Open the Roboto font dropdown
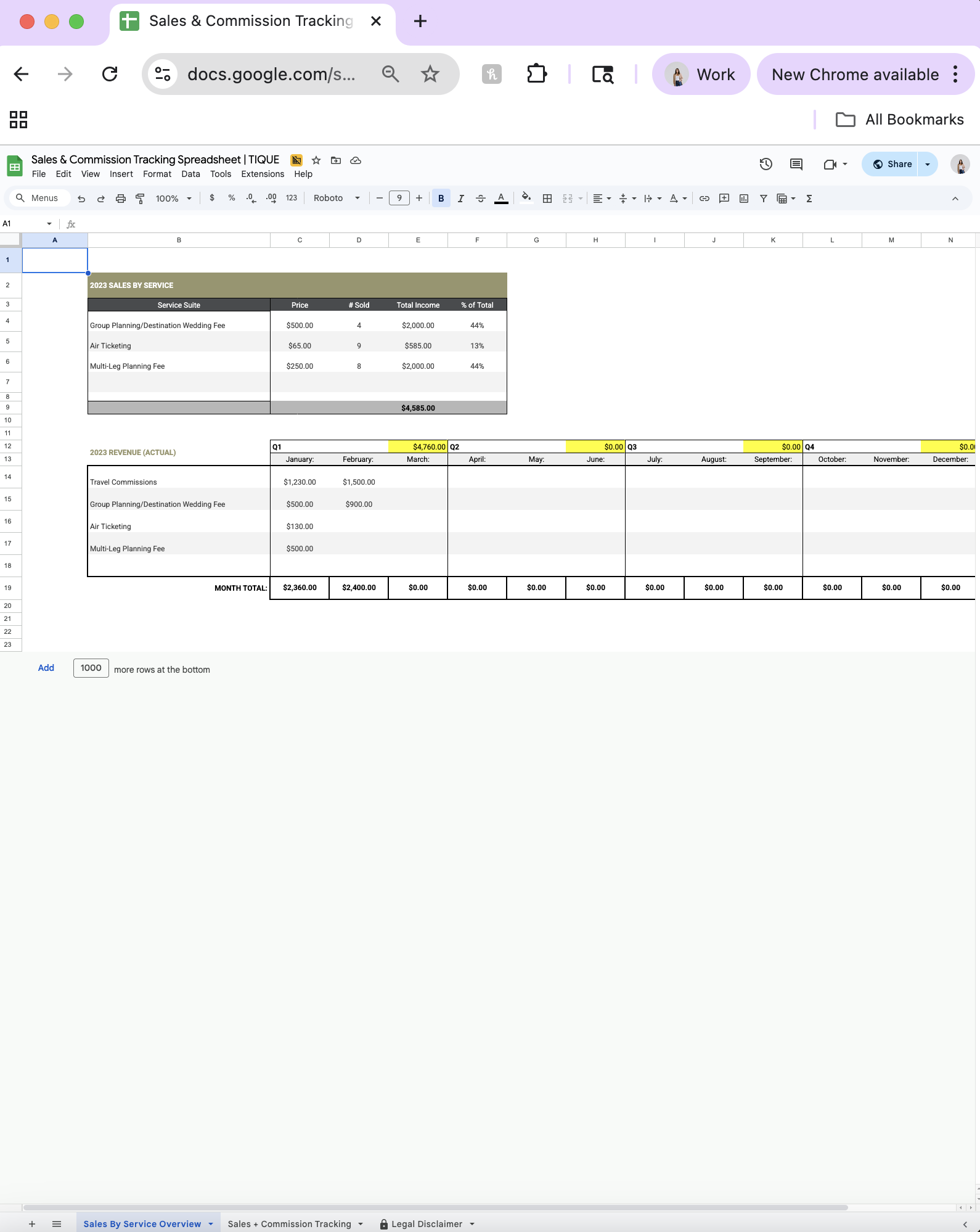 (336, 199)
